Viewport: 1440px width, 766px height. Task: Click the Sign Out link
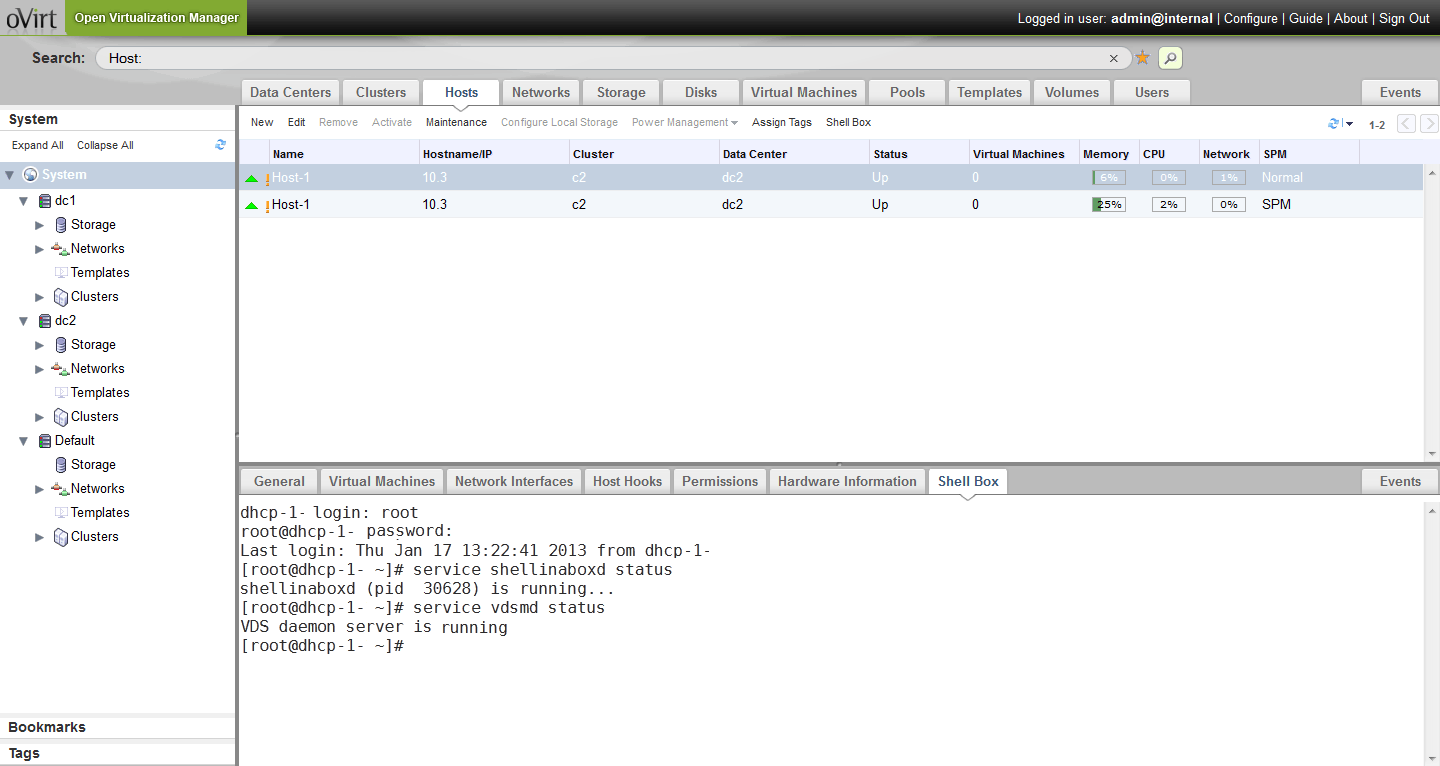(x=1404, y=18)
